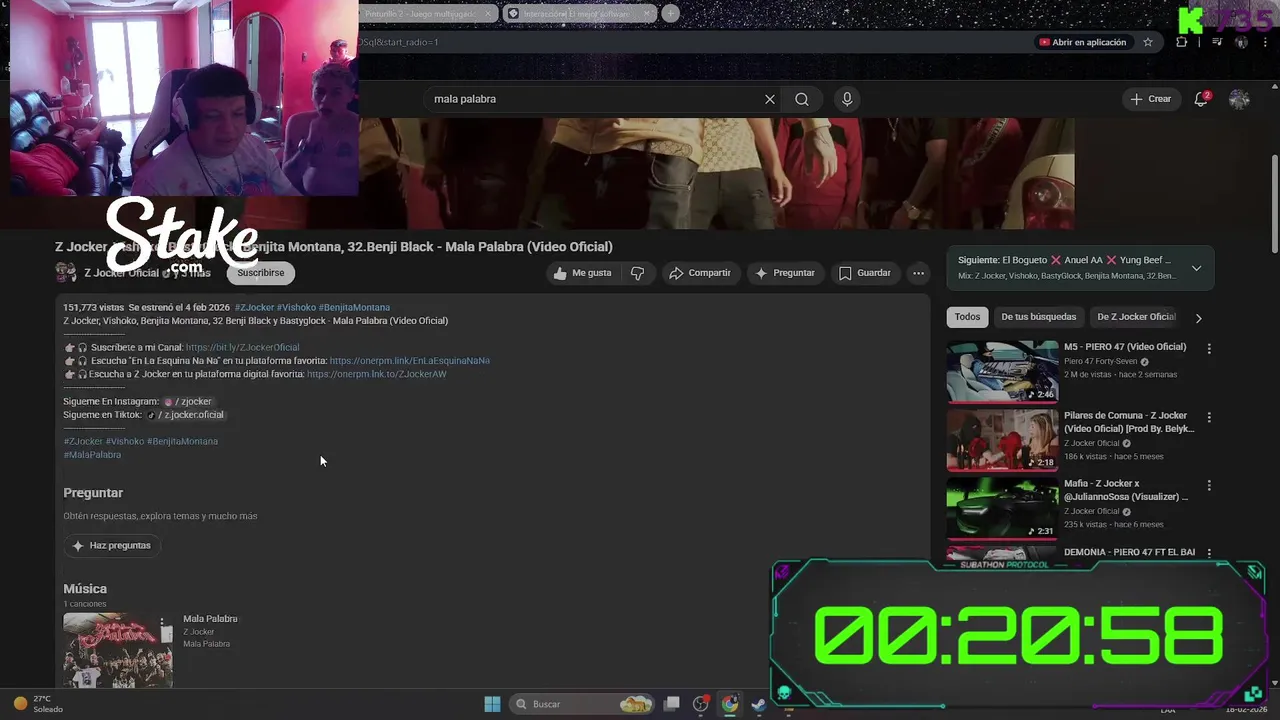The width and height of the screenshot is (1280, 720).
Task: Open the Z Jocker Oficial channel avatar
Action: tap(66, 273)
